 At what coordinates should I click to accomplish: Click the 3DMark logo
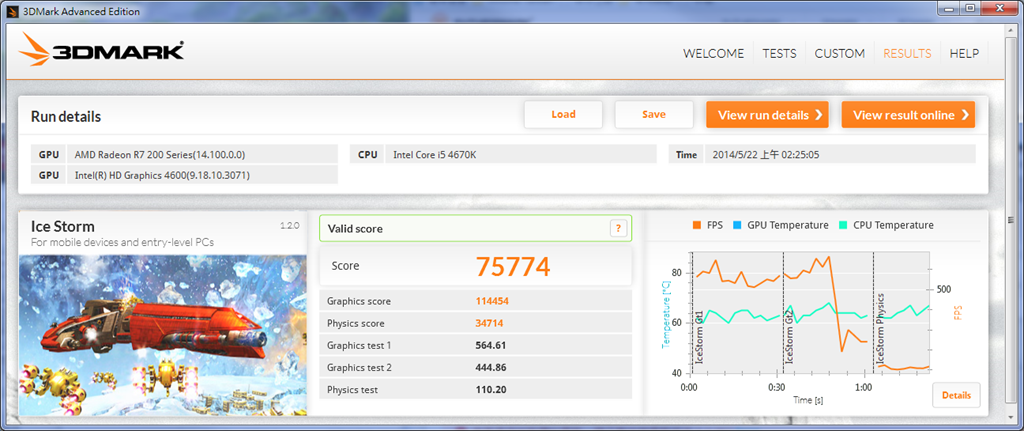pyautogui.click(x=101, y=51)
